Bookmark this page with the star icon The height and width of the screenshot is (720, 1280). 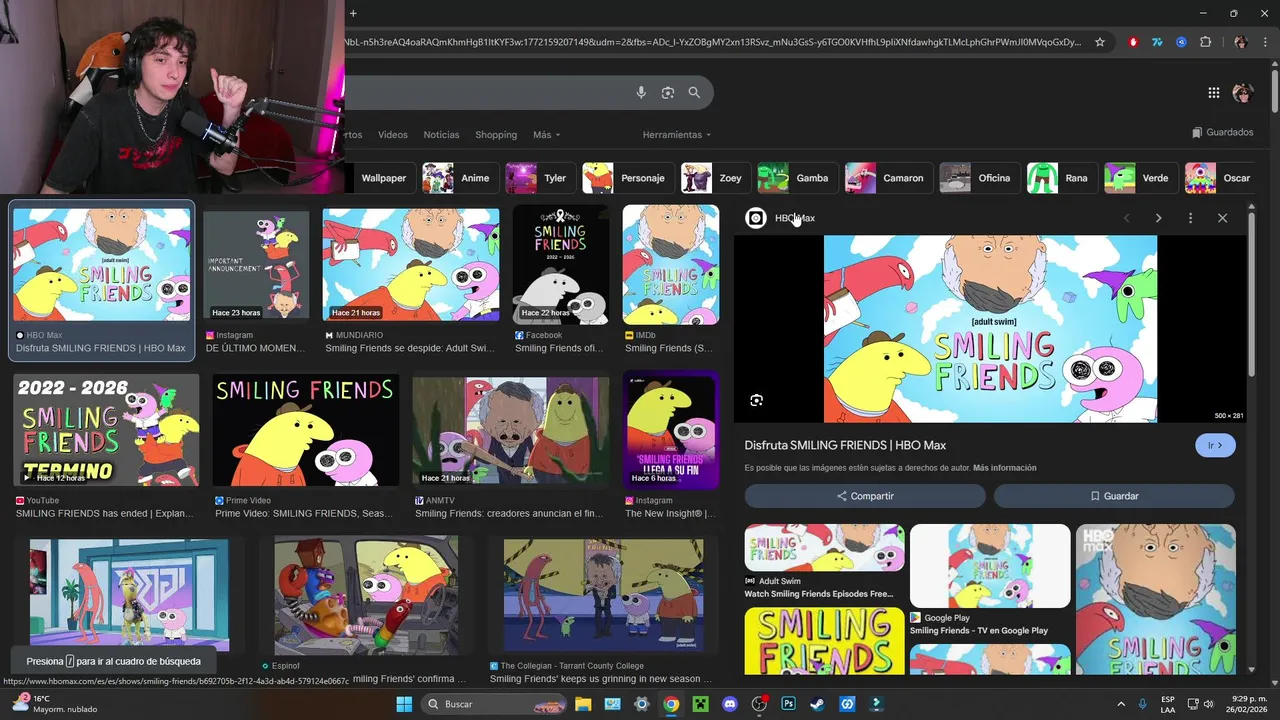(x=1100, y=42)
